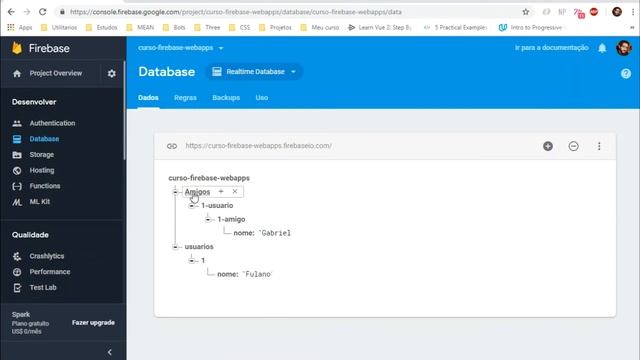The image size is (640, 360).
Task: Open the CSS bookmark folder
Action: pos(240,27)
